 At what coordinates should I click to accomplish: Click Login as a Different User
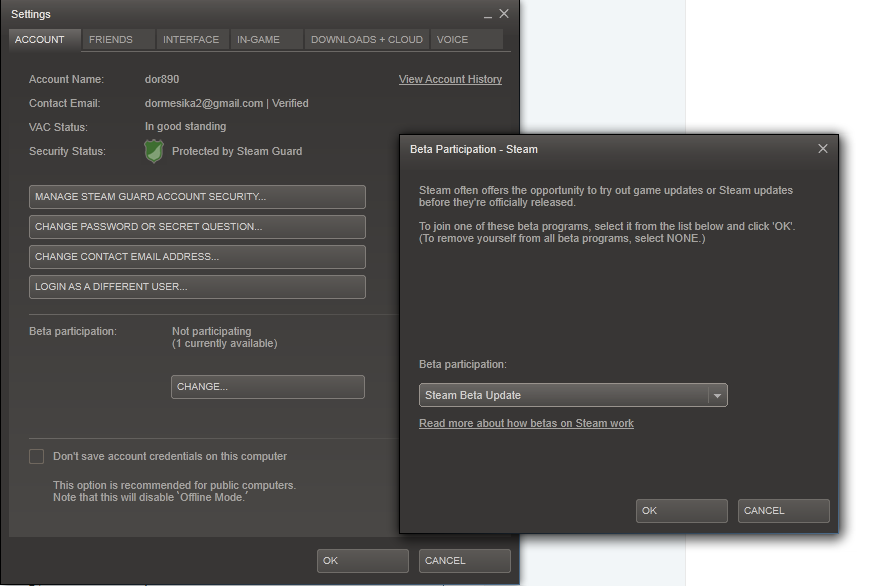pos(197,287)
